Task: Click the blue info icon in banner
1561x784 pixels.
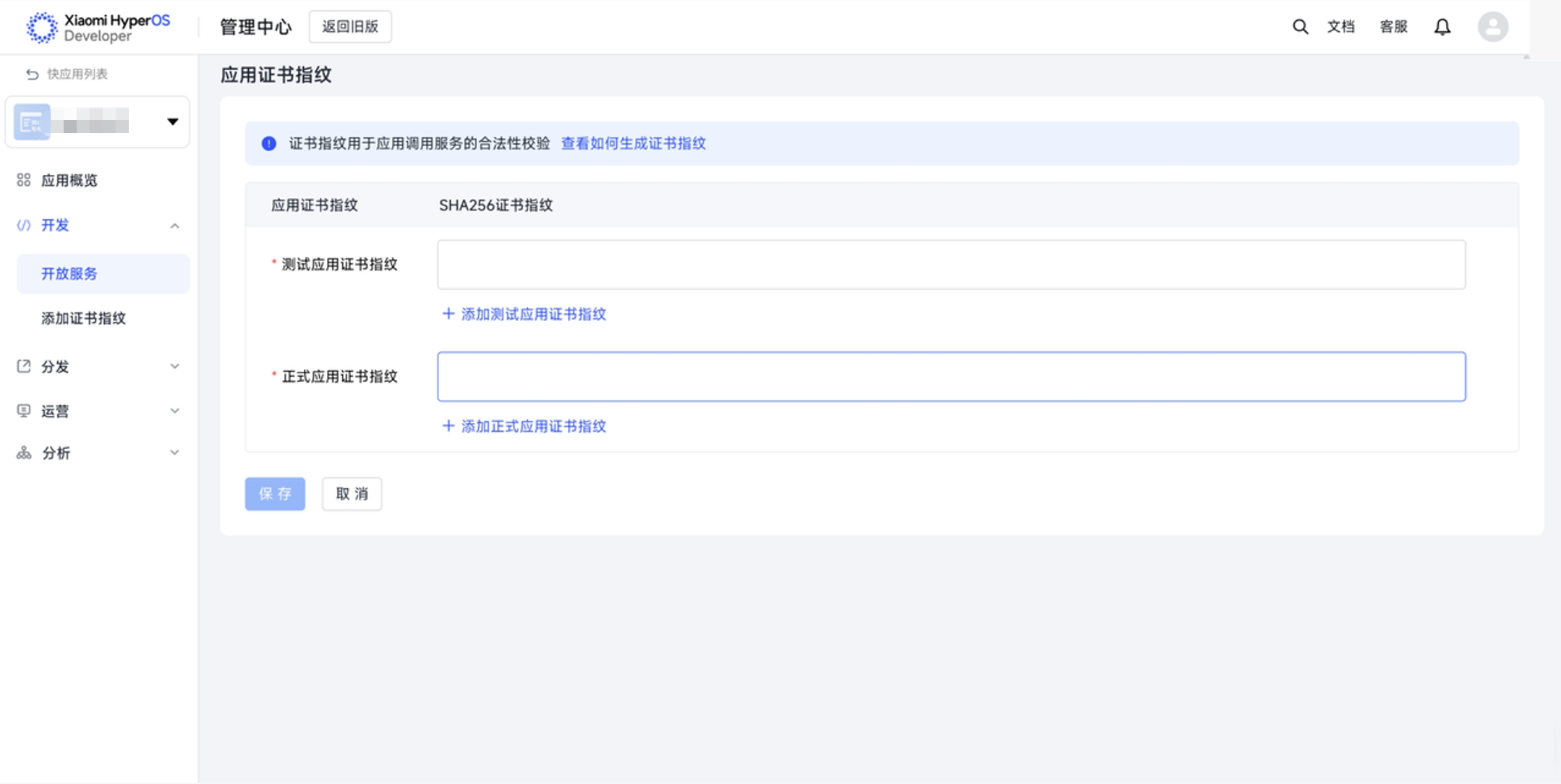Action: (x=269, y=143)
